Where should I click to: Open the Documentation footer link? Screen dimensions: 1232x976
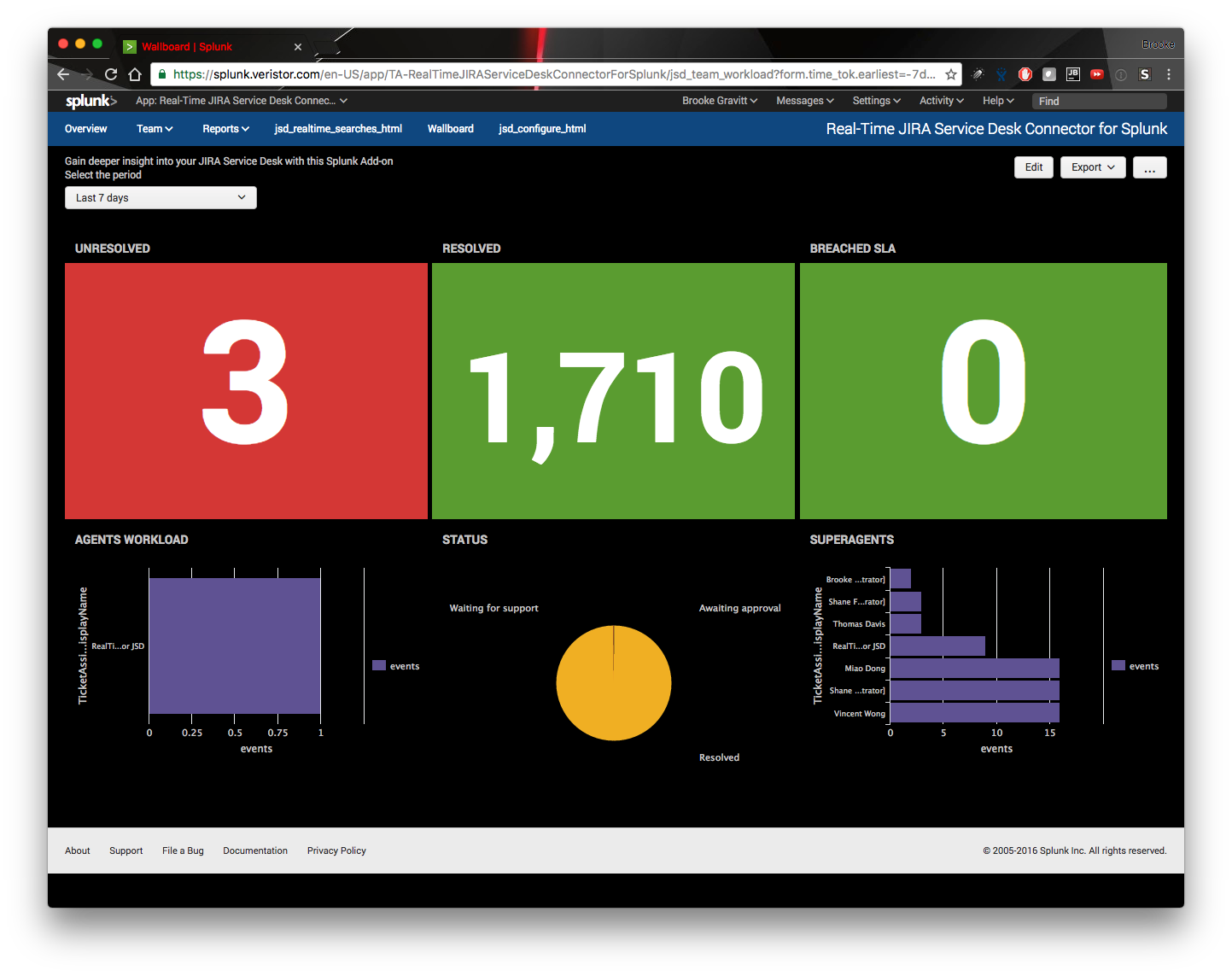click(x=255, y=850)
